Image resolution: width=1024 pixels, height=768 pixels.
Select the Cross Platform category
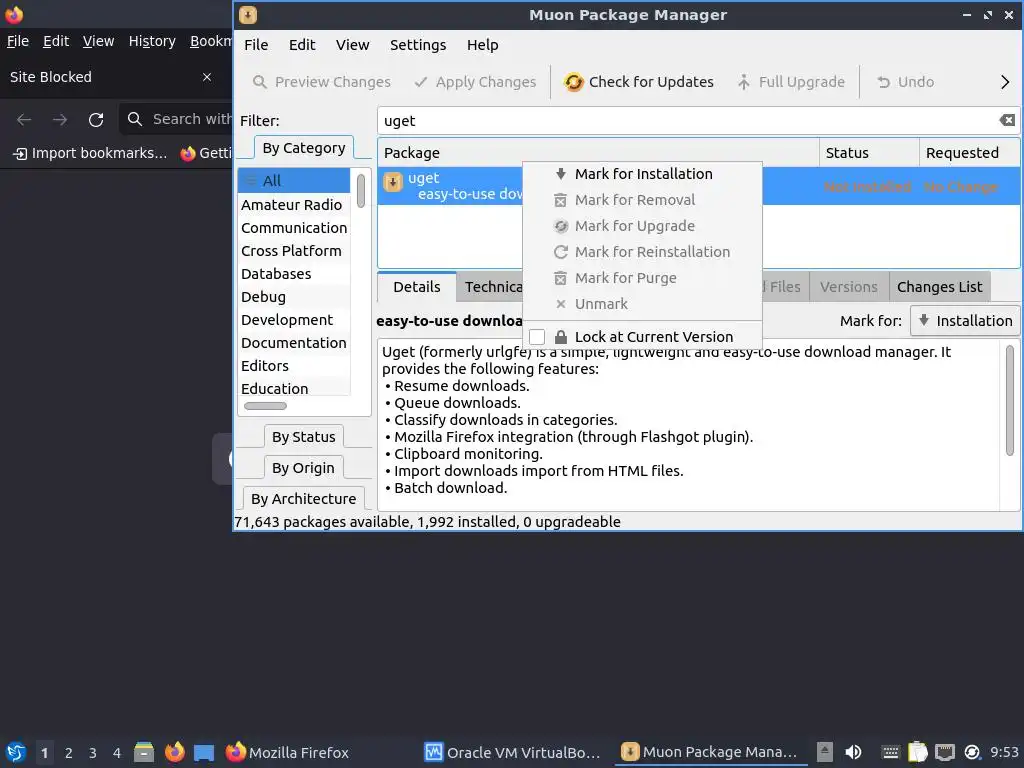(295, 251)
